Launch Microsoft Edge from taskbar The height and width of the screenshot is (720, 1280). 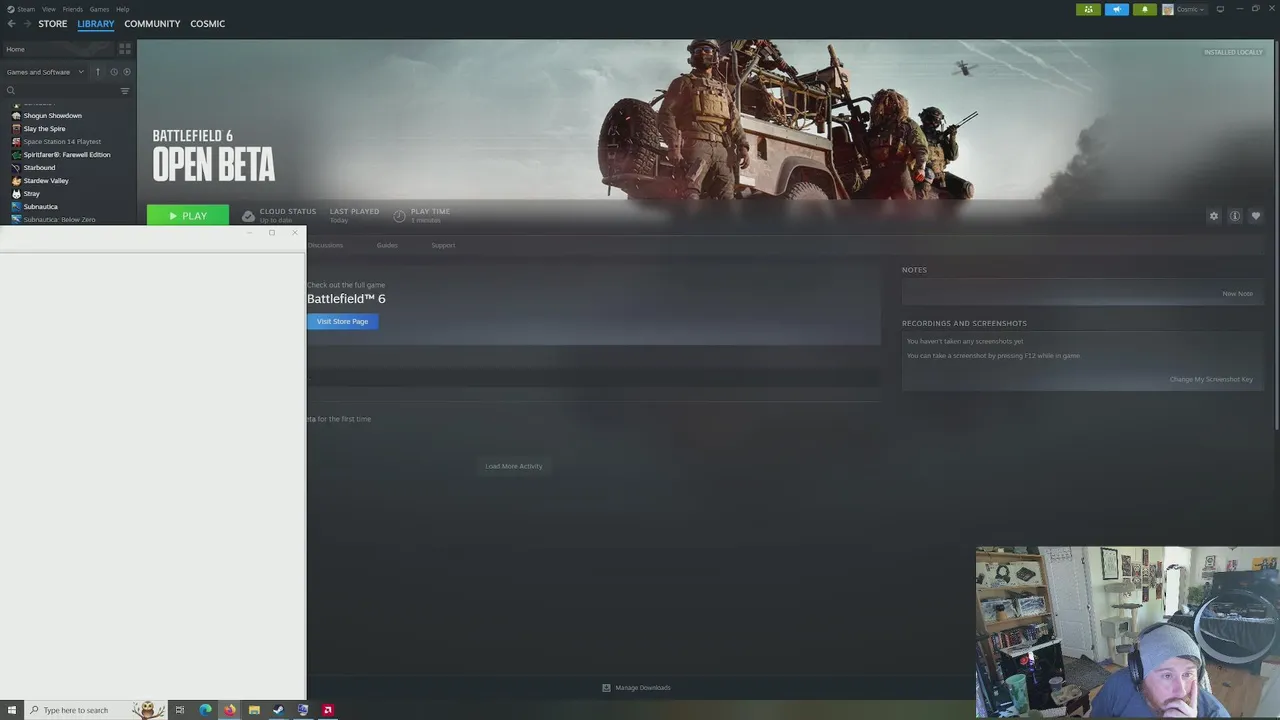tap(205, 710)
